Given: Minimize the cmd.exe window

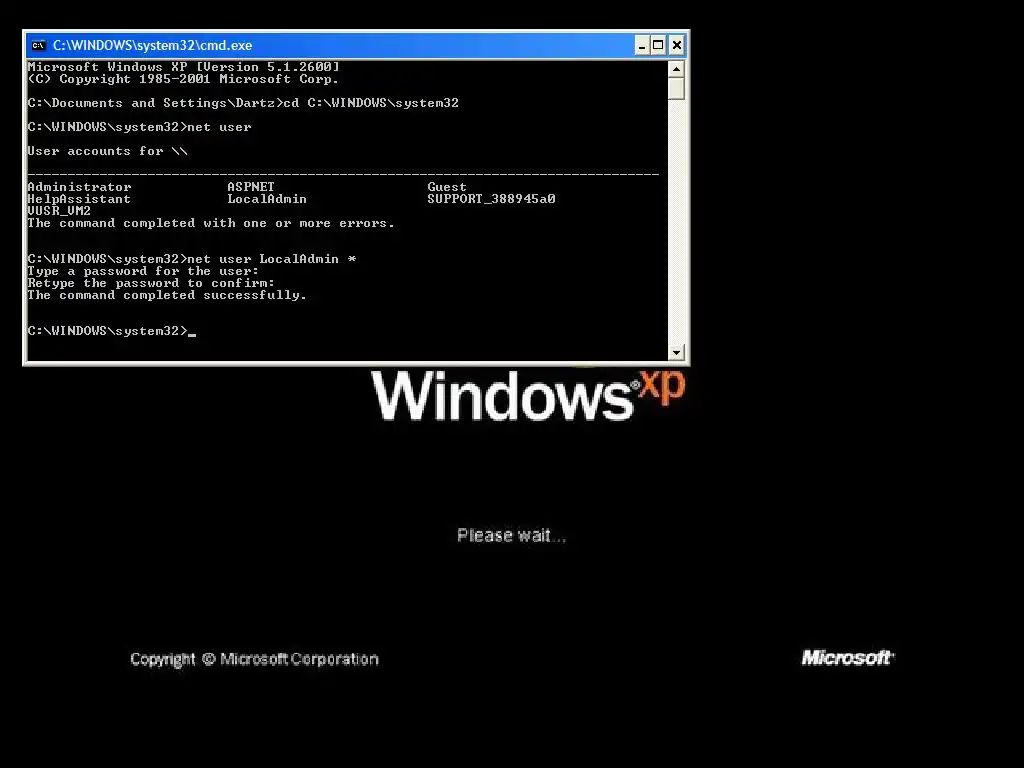Looking at the screenshot, I should pyautogui.click(x=642, y=46).
